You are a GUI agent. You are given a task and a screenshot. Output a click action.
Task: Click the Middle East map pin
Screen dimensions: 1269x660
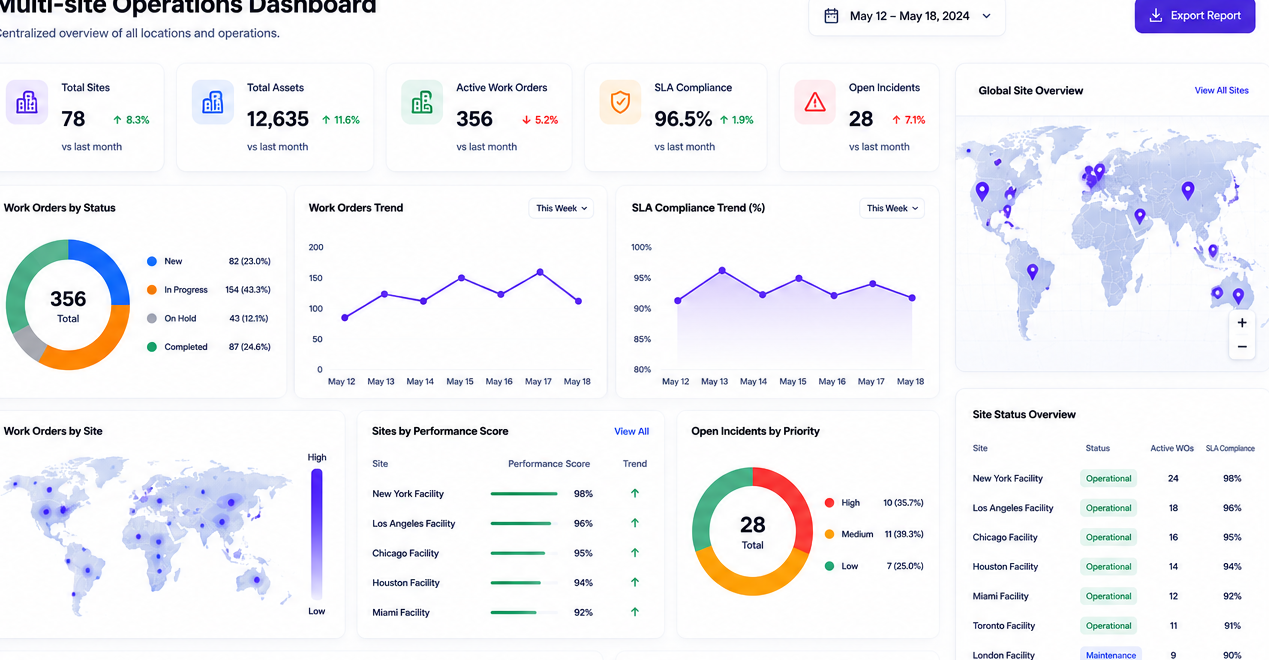pyautogui.click(x=1139, y=215)
